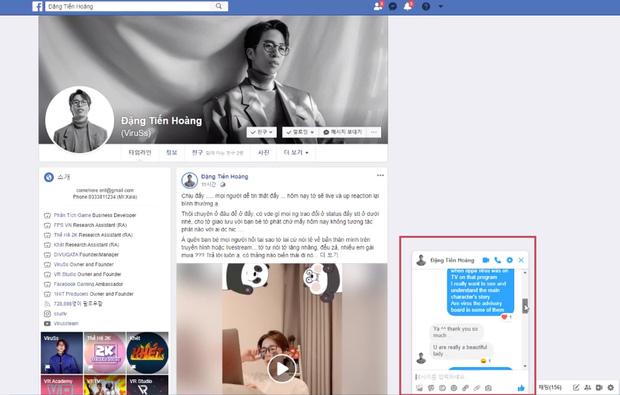Click the round profile picture
The width and height of the screenshot is (620, 395).
click(x=80, y=119)
